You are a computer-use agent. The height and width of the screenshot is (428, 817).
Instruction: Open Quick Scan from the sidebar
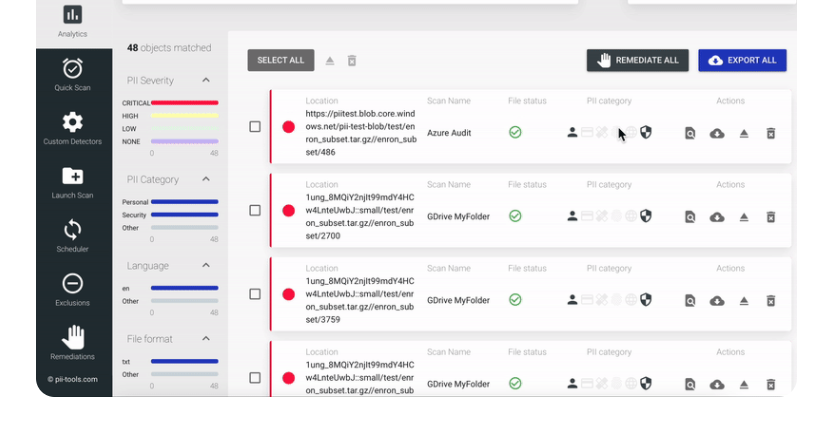point(72,69)
